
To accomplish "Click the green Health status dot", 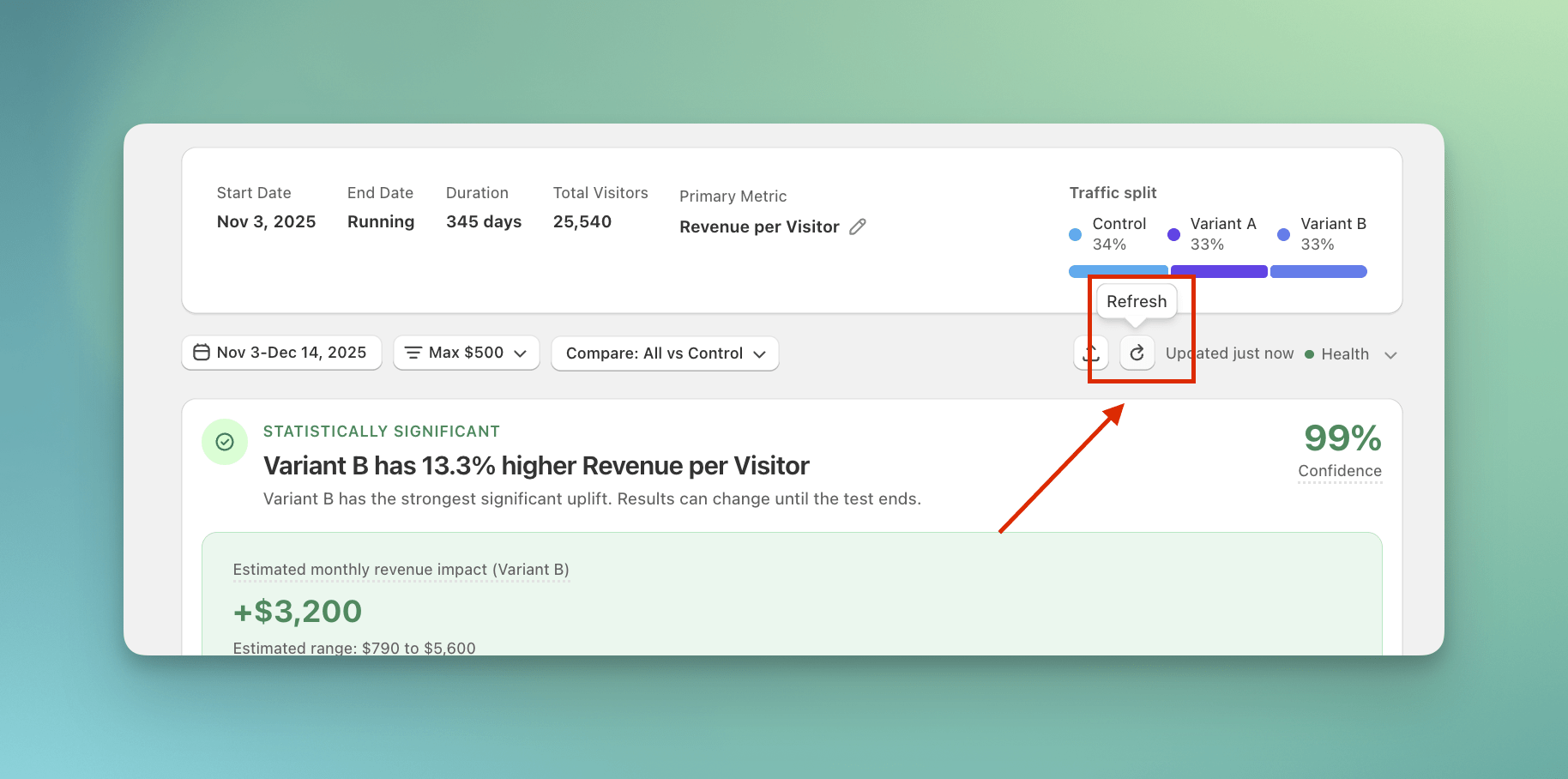I will click(1309, 354).
